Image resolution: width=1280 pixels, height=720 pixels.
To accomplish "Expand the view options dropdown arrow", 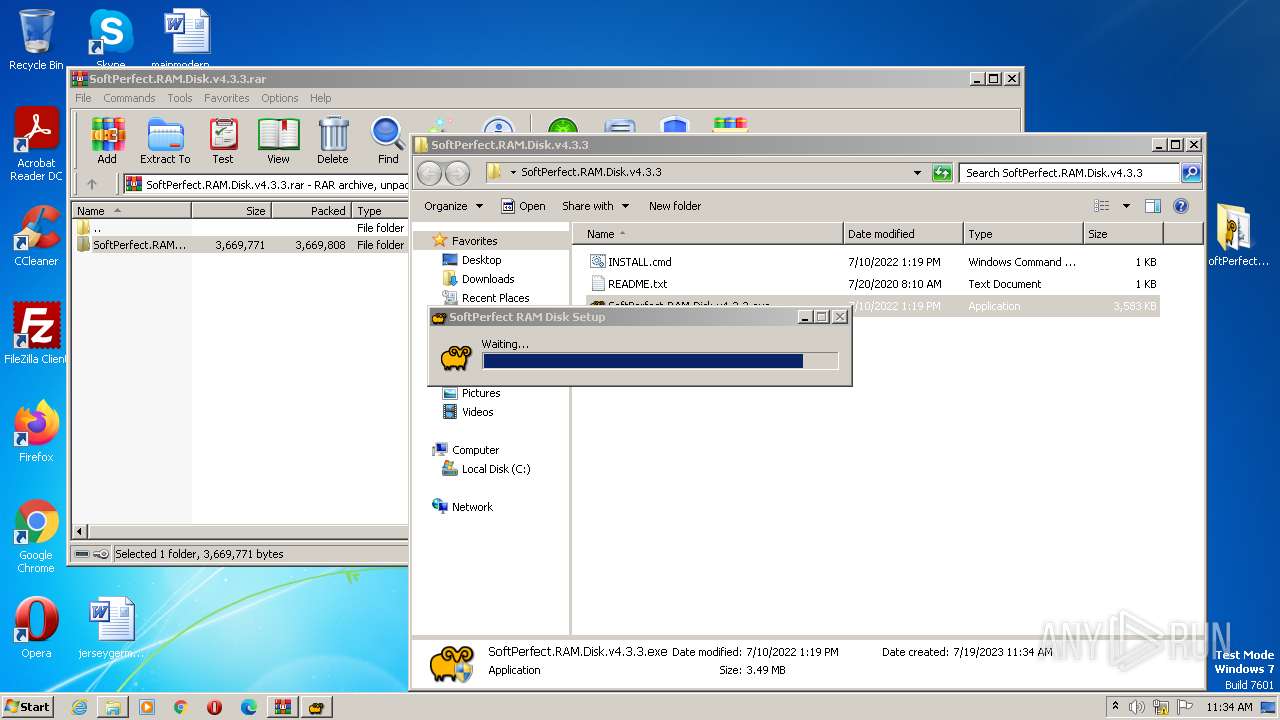I will [1126, 206].
